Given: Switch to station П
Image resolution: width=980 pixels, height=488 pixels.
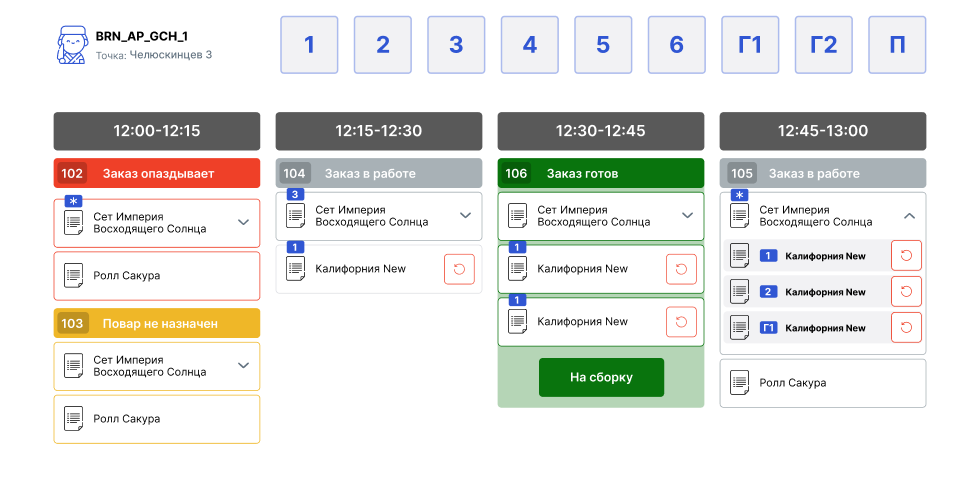Looking at the screenshot, I should 897,45.
